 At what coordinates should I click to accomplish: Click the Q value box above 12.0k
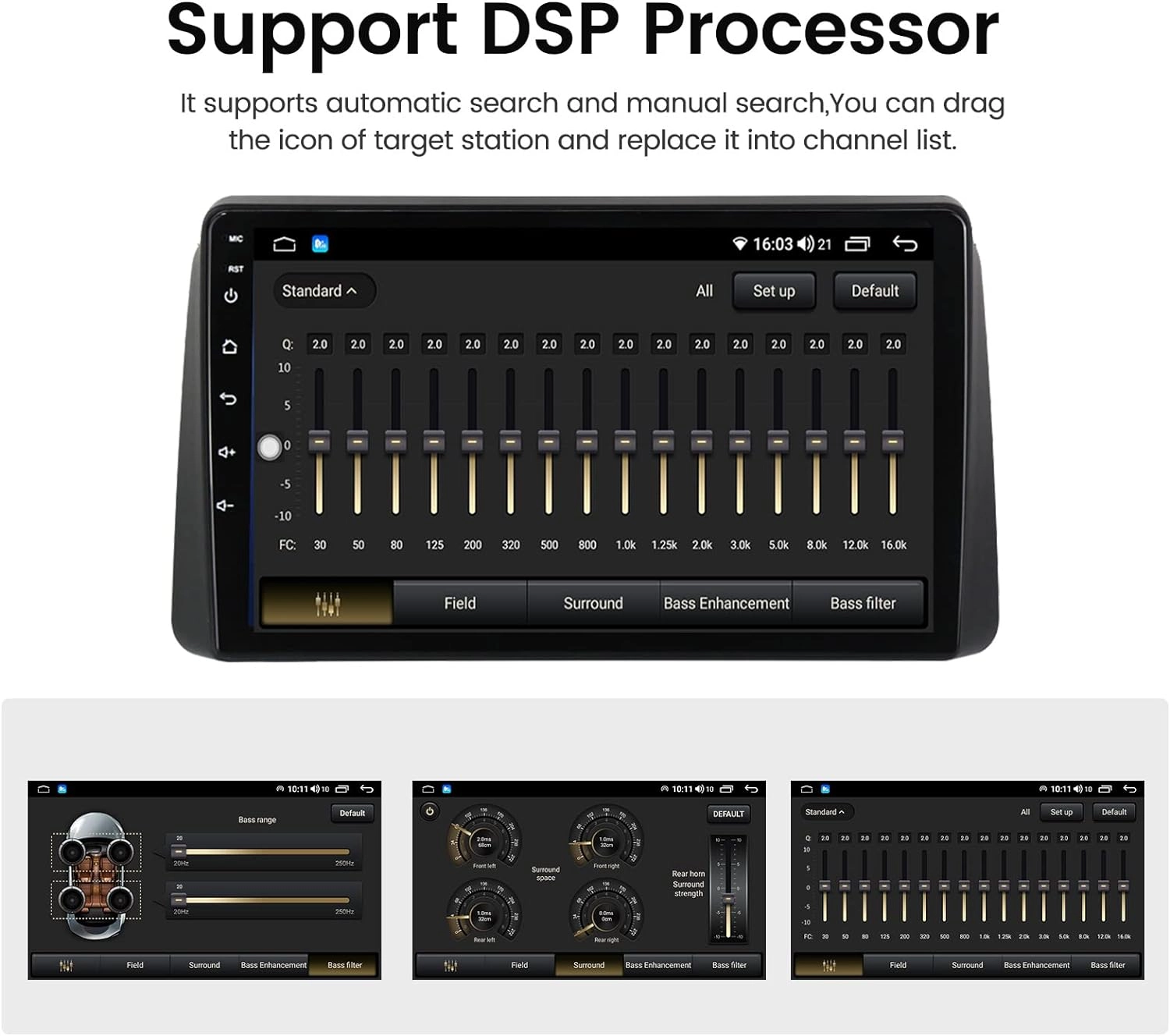(855, 344)
